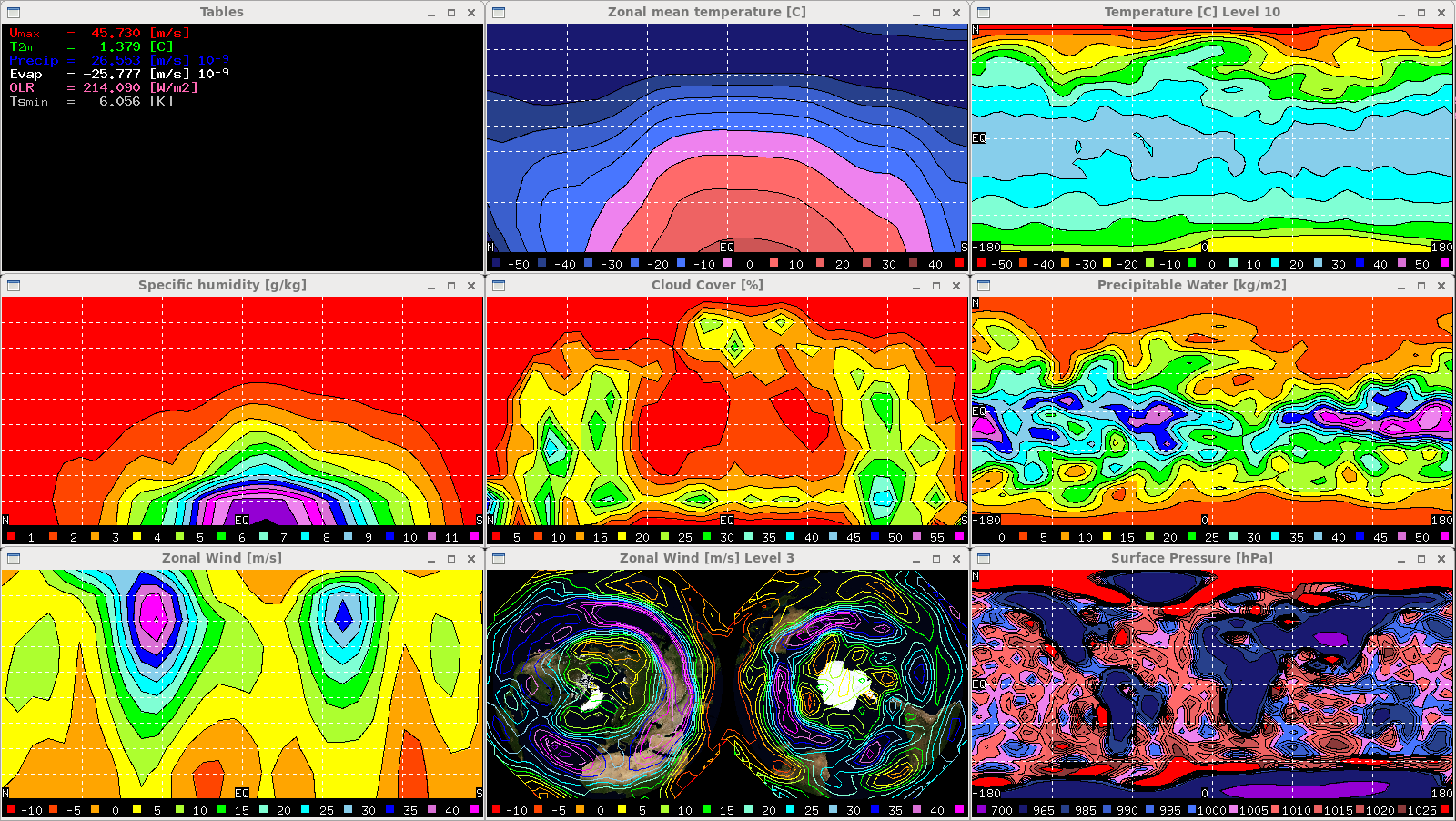Select the Tsmin 6.056 [K] row

(x=91, y=101)
